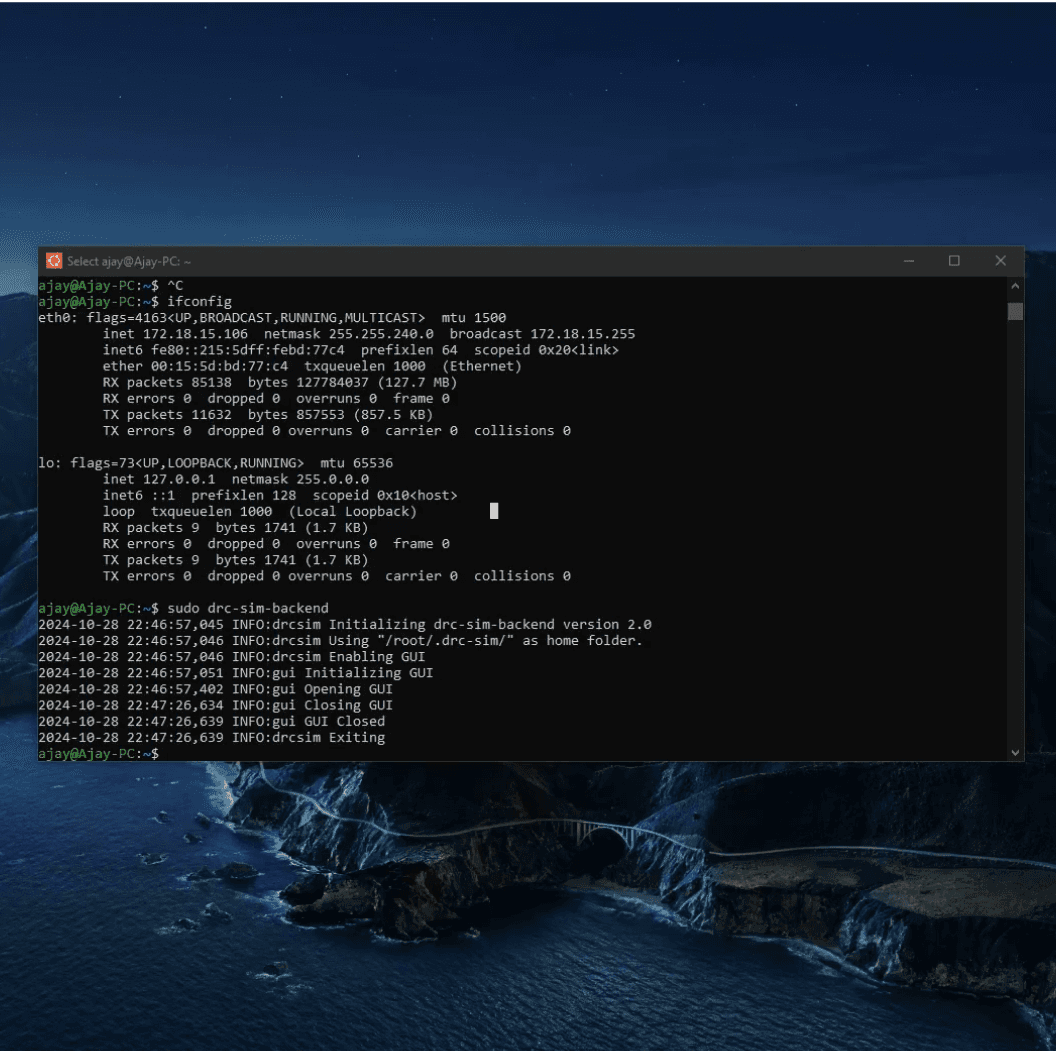Click '(857.5 KB)' TX bytes value

(x=393, y=415)
